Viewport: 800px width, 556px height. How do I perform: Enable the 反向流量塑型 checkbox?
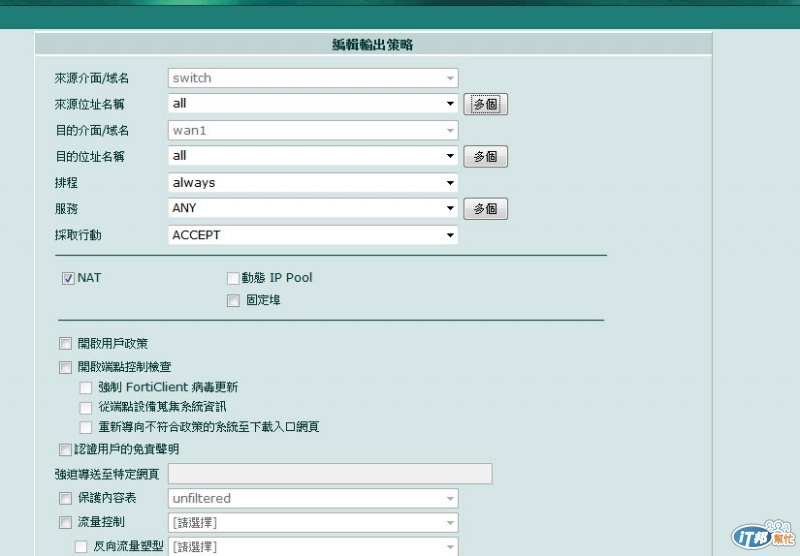(81, 547)
